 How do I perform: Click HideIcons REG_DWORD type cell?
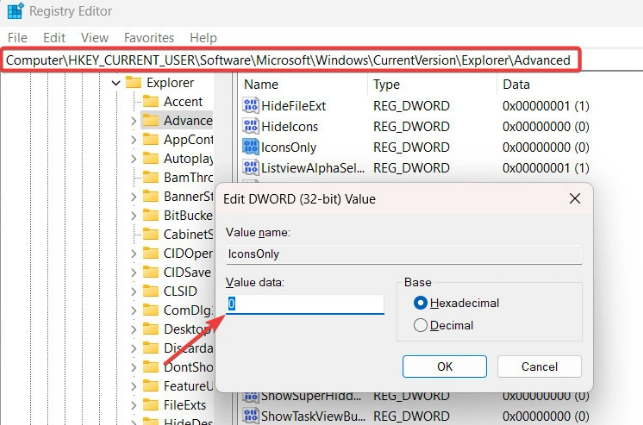[411, 126]
